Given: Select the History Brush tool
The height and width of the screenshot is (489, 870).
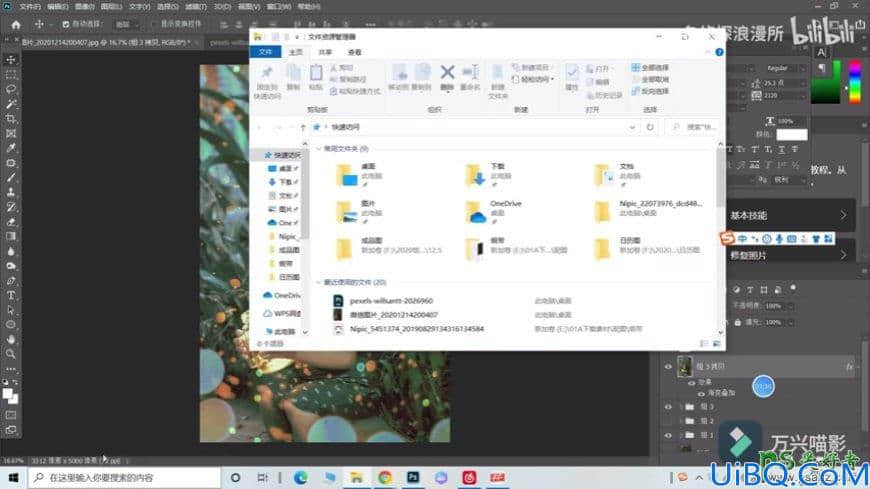Looking at the screenshot, I should click(11, 207).
